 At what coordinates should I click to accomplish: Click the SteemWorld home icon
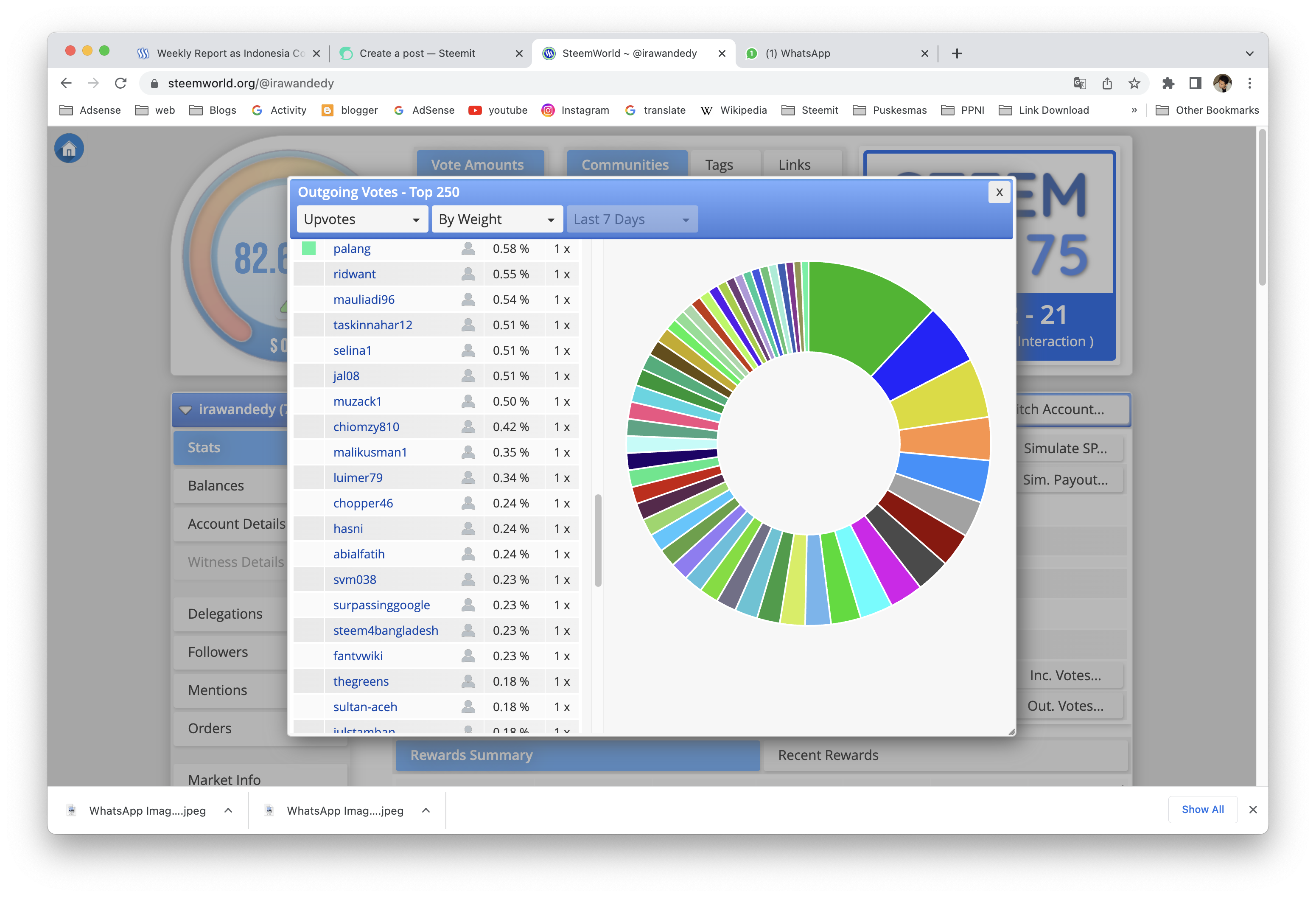tap(69, 149)
